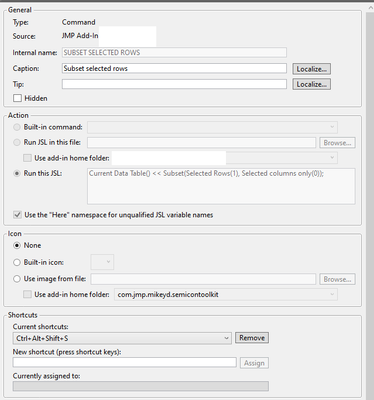Select the Run JSL in this file option
The image size is (374, 400).
(x=17, y=142)
